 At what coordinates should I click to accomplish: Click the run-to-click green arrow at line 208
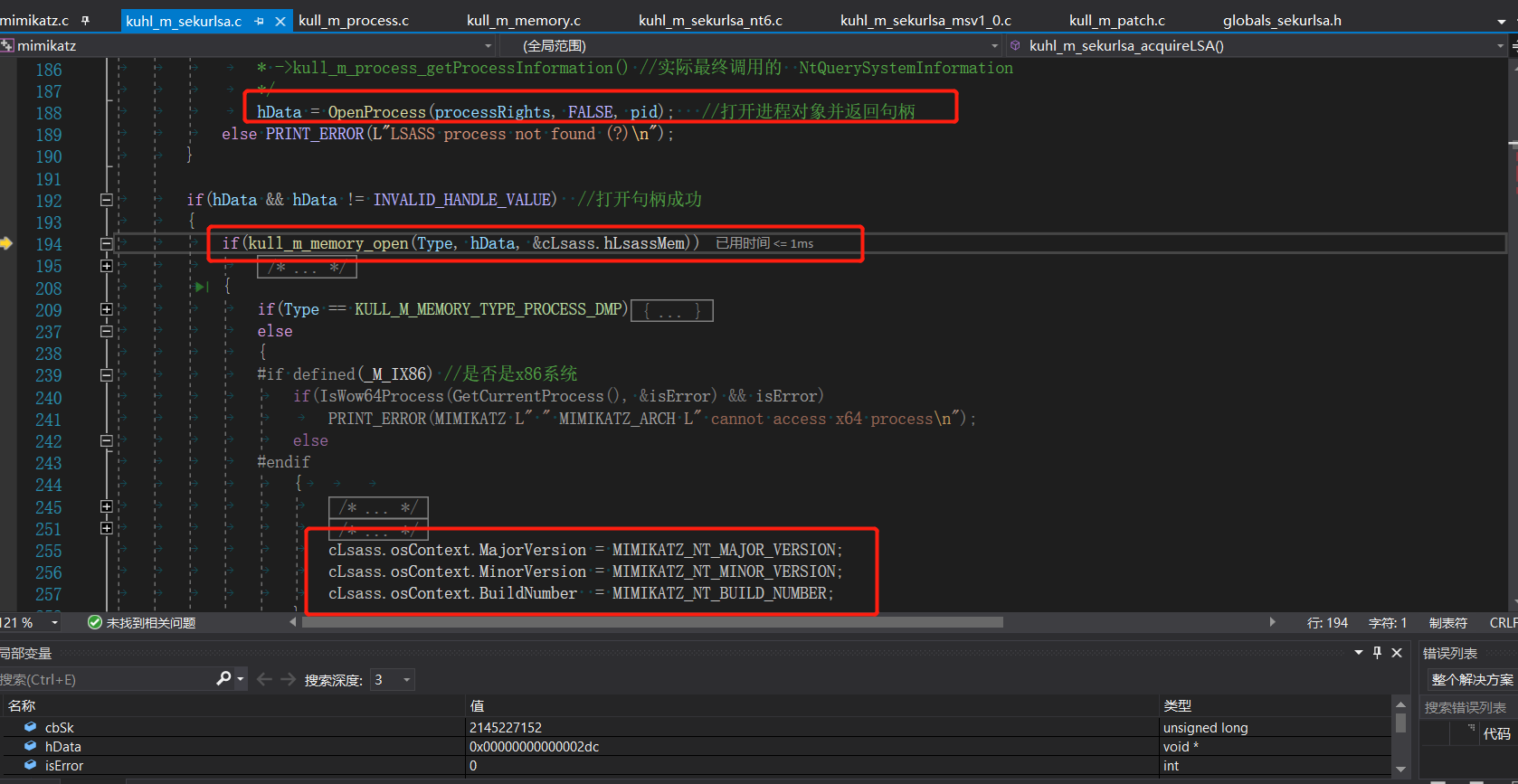click(x=201, y=288)
